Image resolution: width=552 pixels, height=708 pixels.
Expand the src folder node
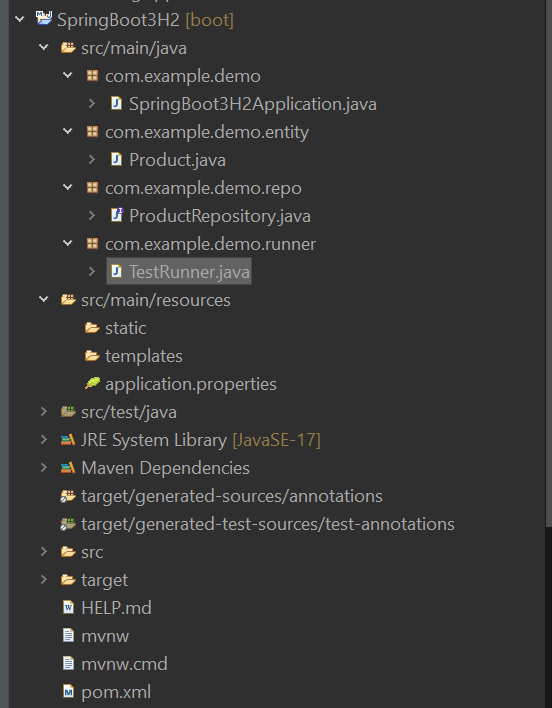(44, 551)
